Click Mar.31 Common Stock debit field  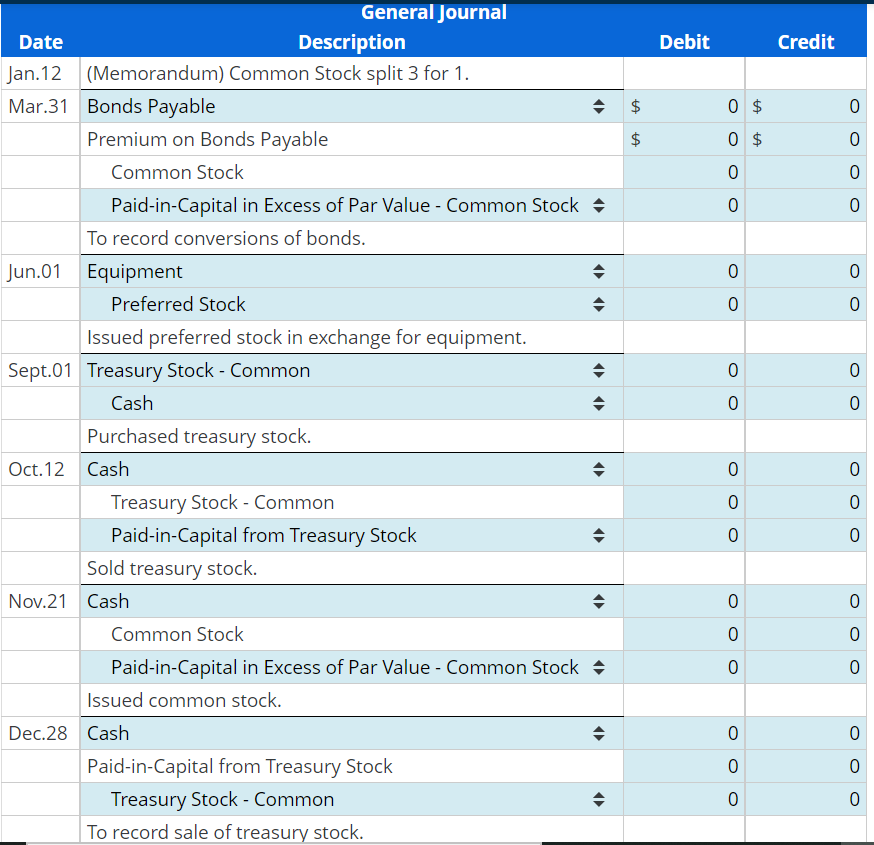pyautogui.click(x=684, y=172)
